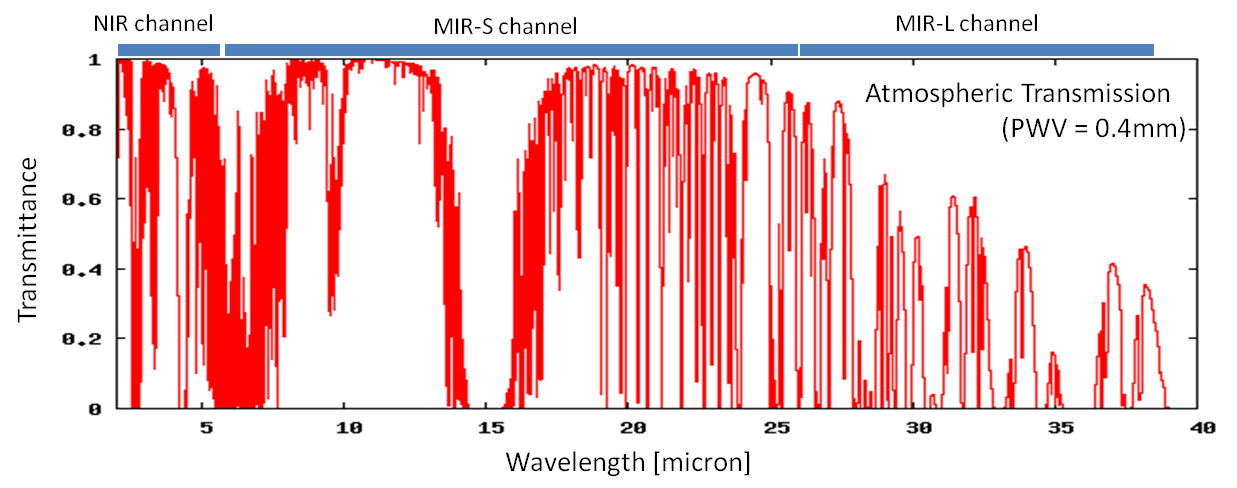Click the 5 tick on wavelength axis
Screen dimensions: 1237x488
click(205, 428)
